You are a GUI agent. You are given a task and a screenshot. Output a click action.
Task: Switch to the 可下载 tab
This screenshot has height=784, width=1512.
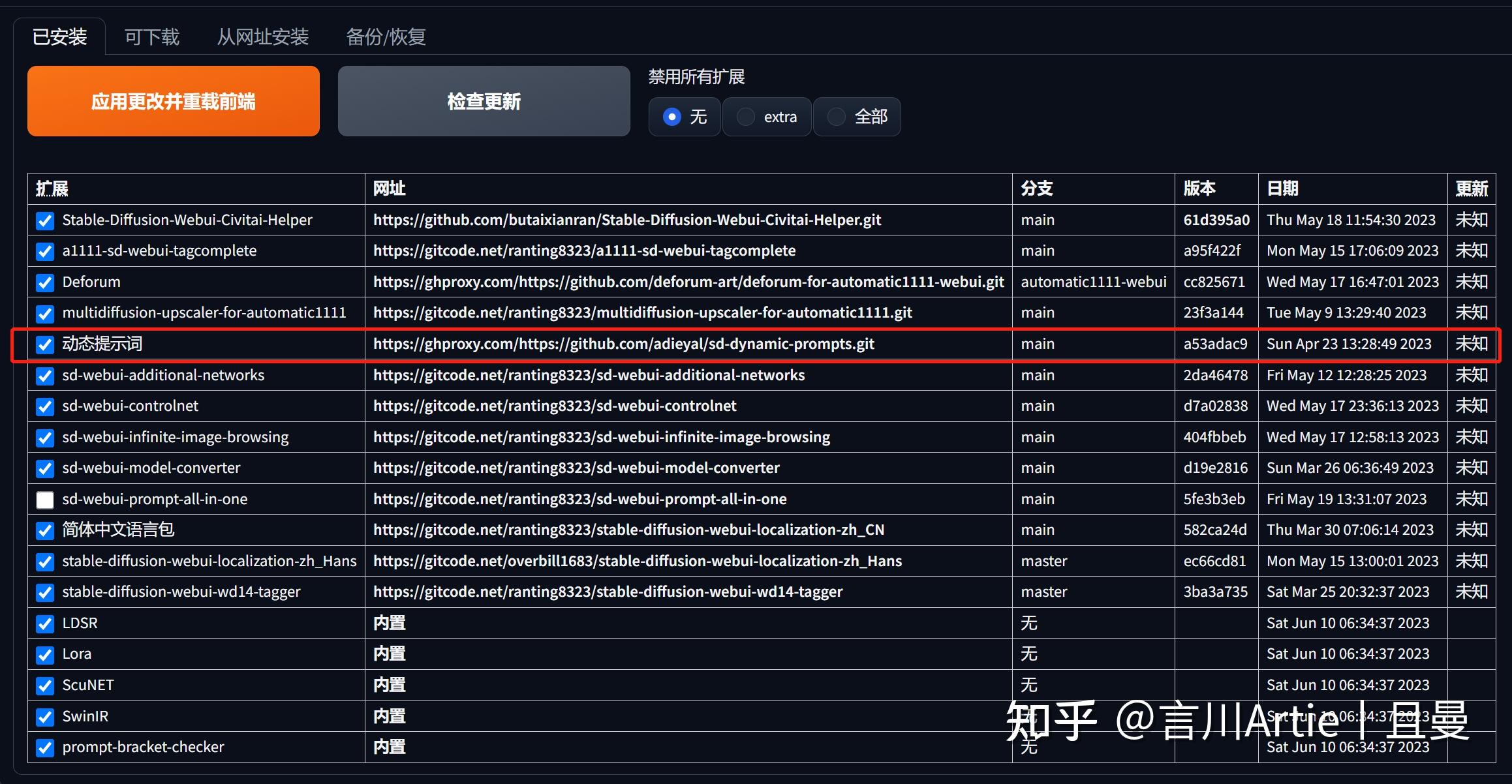pos(151,37)
